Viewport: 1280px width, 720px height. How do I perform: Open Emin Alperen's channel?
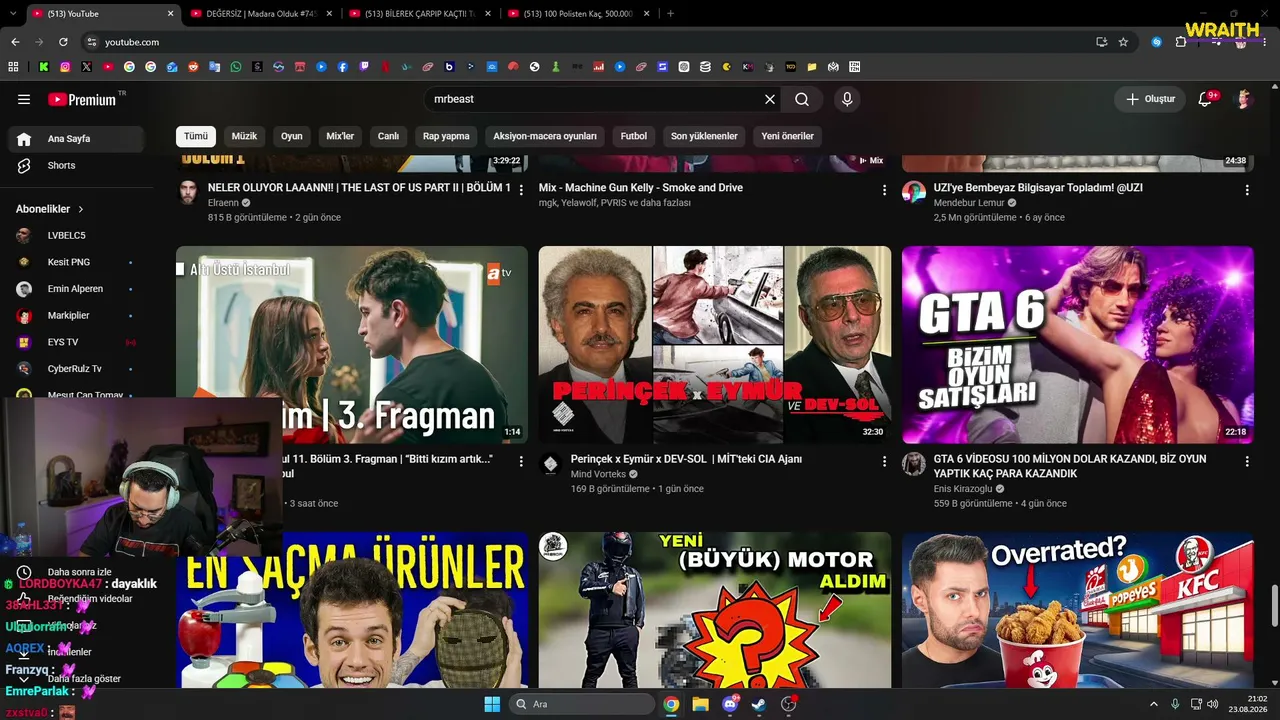76,289
